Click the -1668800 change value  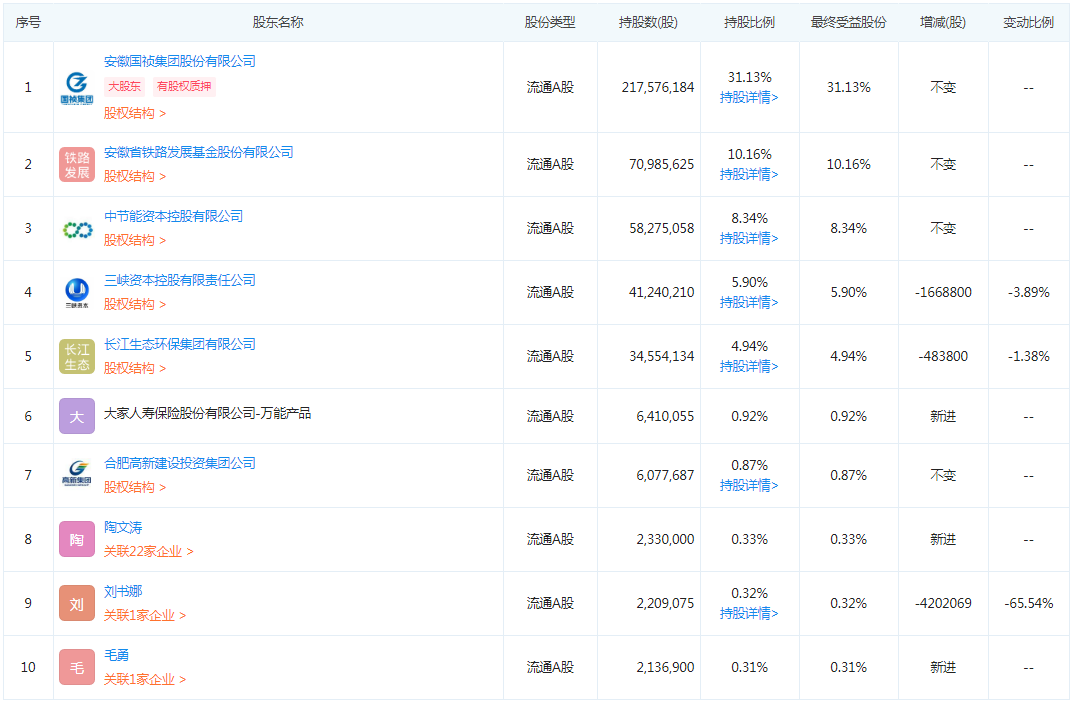click(x=943, y=292)
